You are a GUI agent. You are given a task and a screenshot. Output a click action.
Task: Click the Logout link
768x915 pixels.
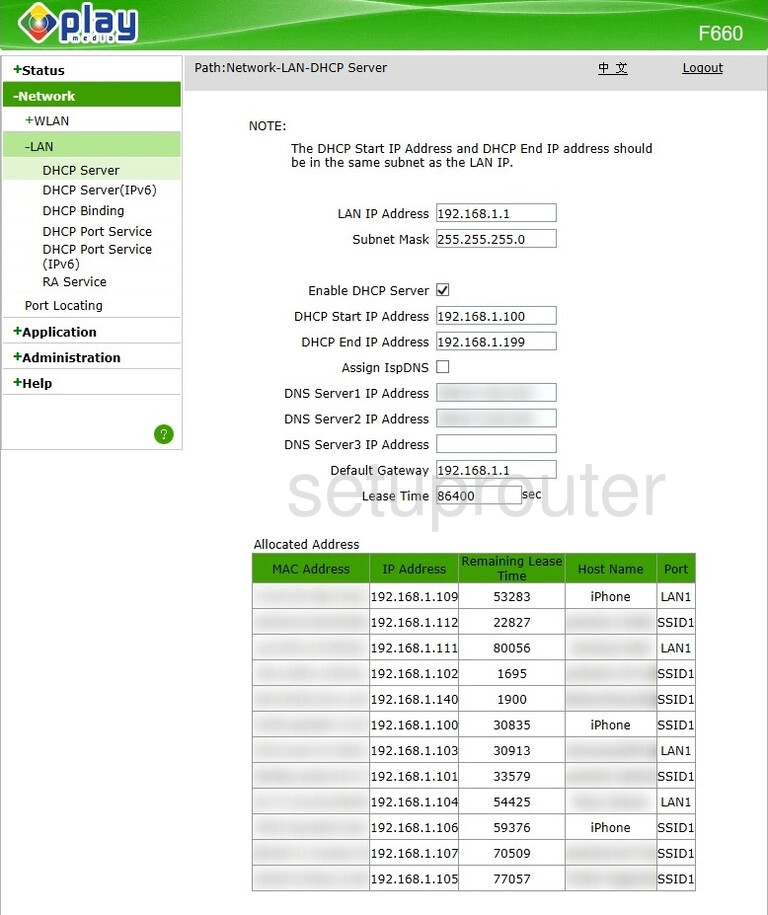(x=702, y=68)
